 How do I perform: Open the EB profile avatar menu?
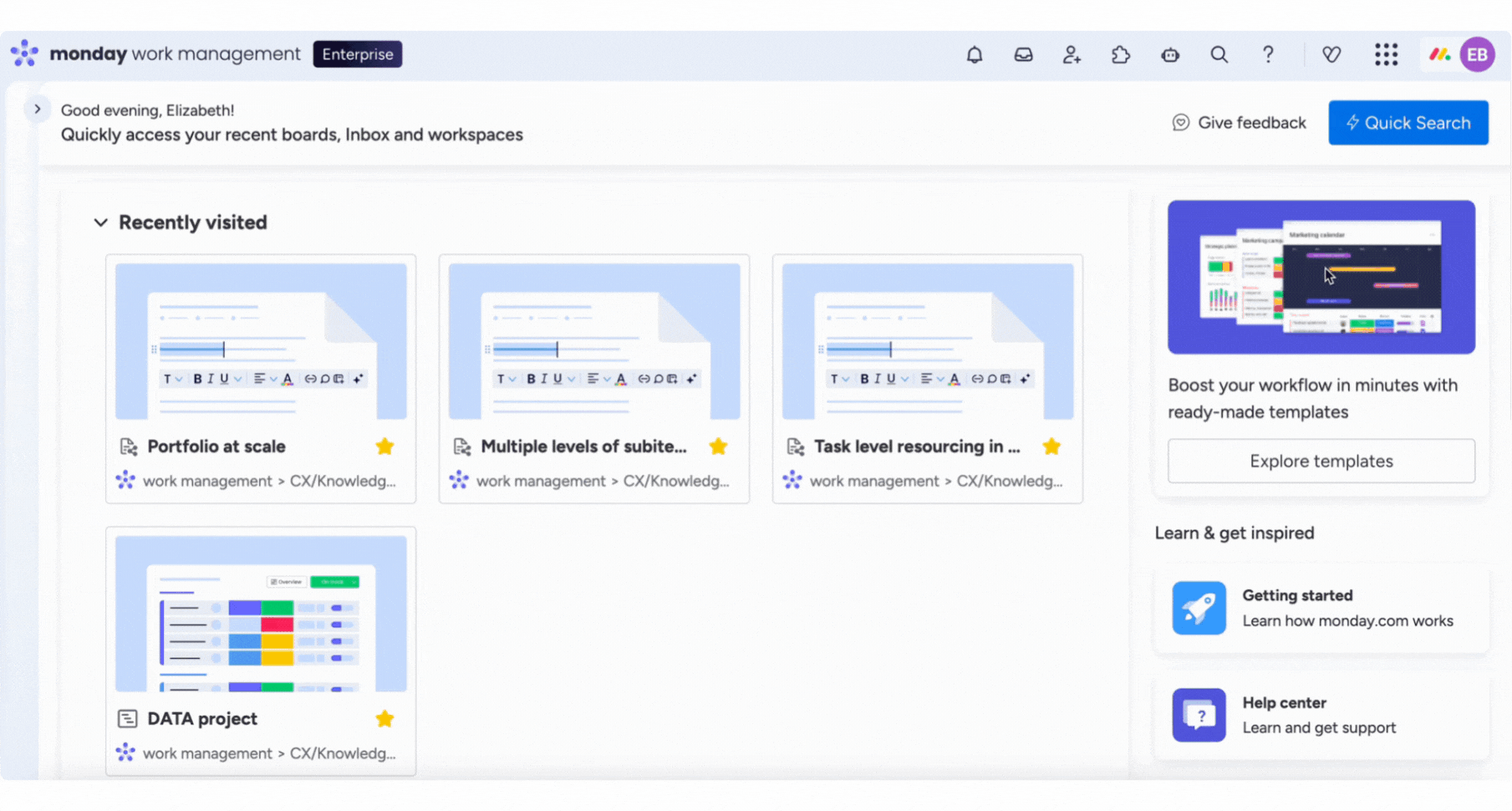(x=1477, y=55)
